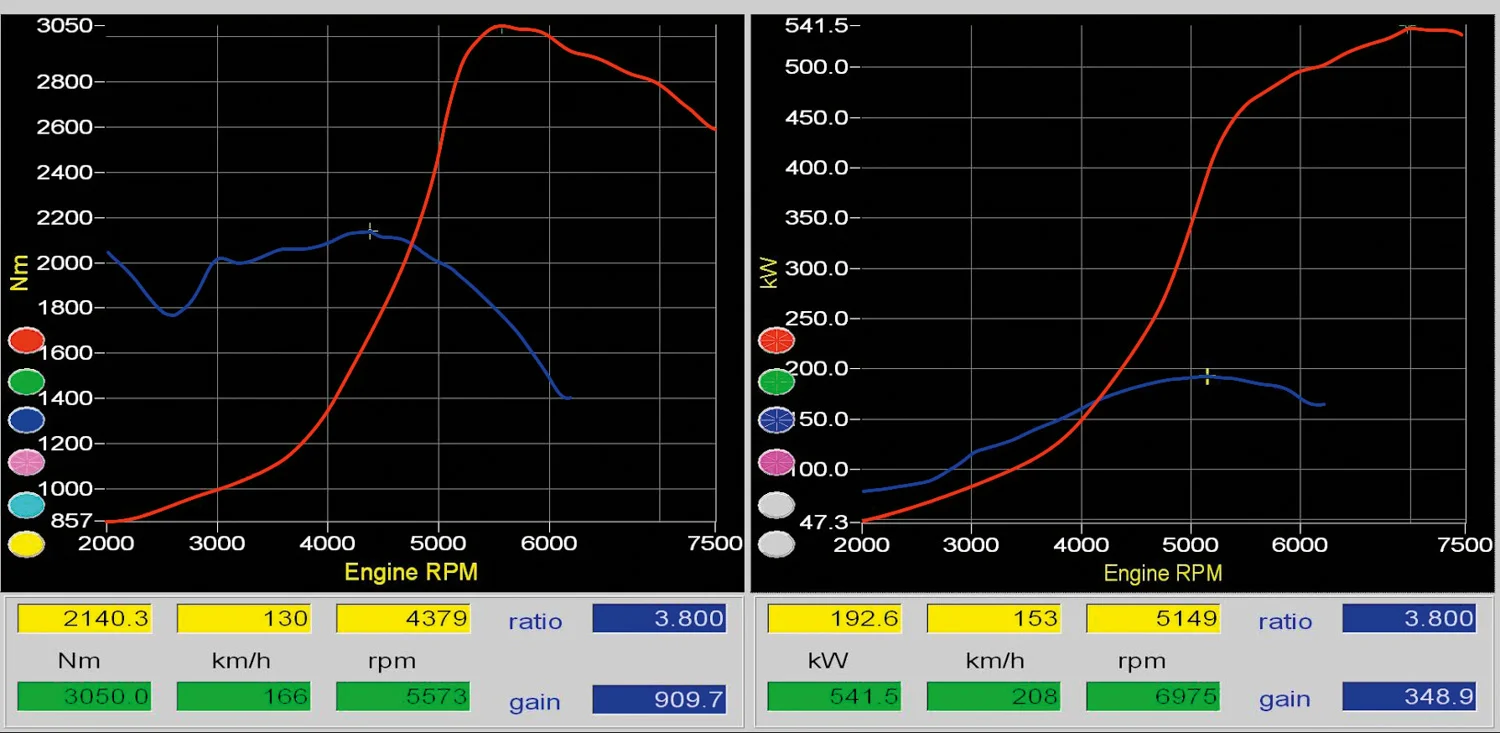Image resolution: width=1500 pixels, height=733 pixels.
Task: Select the red trace channel icon on torque chart
Action: [x=26, y=340]
